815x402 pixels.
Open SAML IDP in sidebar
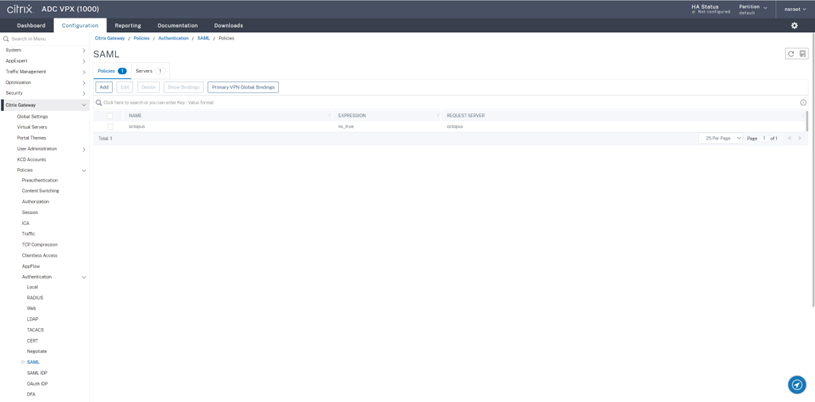pos(37,373)
